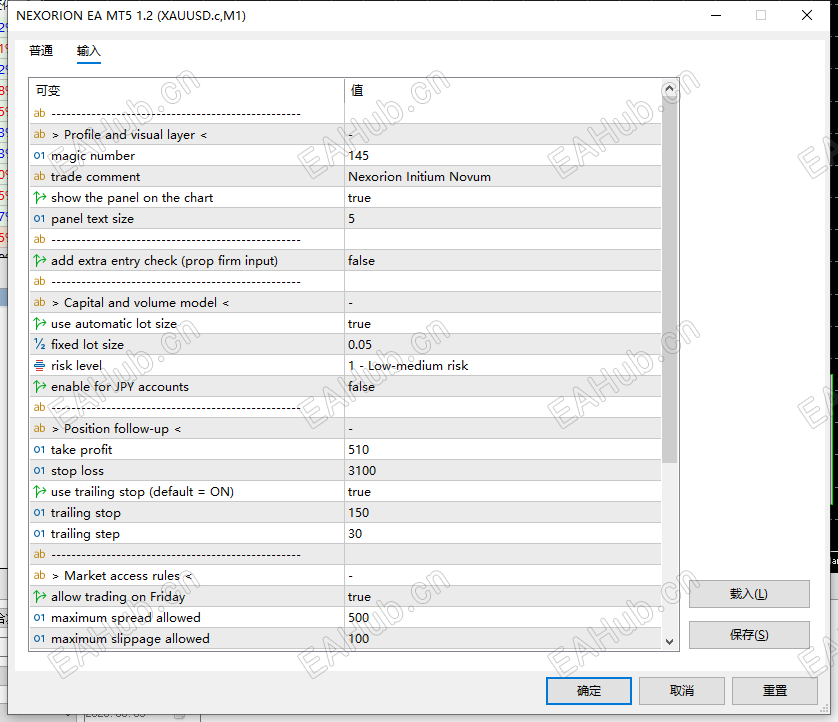Click ab icon beside Profile and visual layer
The height and width of the screenshot is (722, 838).
click(39, 135)
